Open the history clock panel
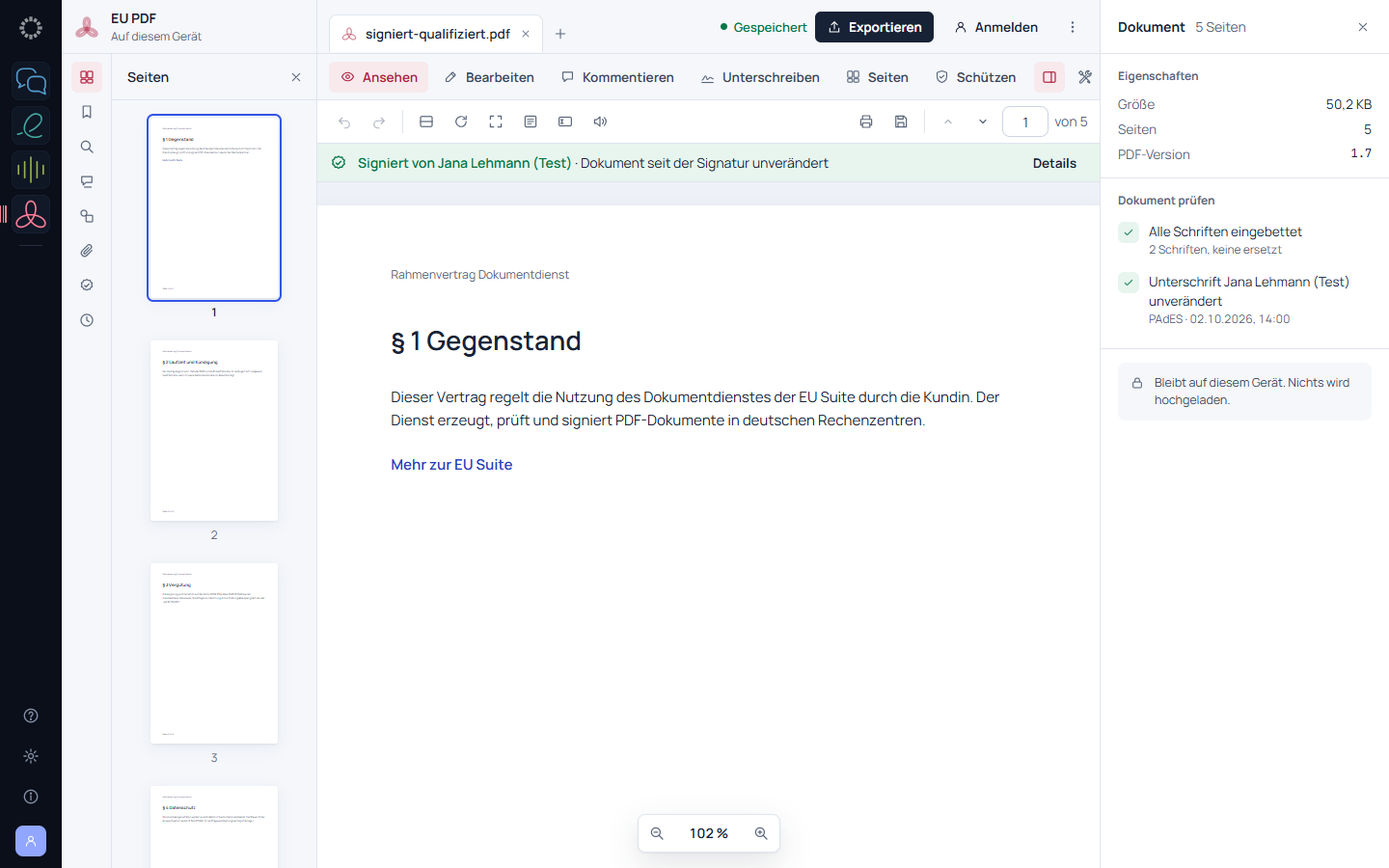Image resolution: width=1389 pixels, height=868 pixels. (87, 320)
